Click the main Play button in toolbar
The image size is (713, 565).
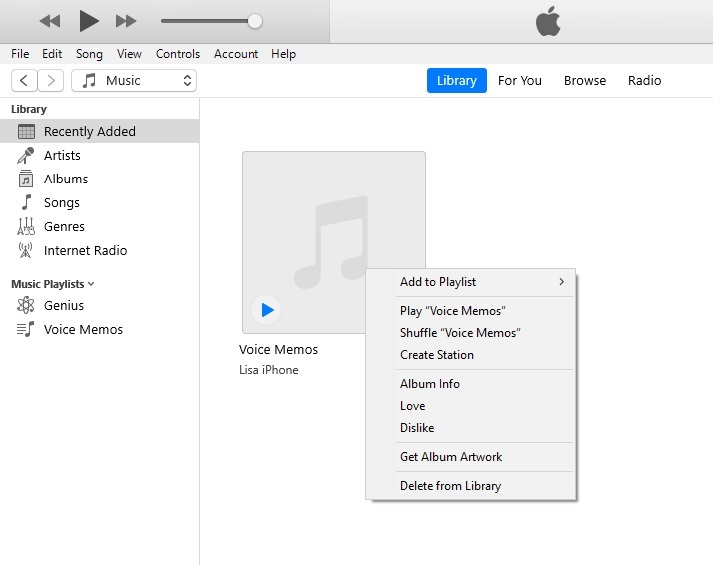pyautogui.click(x=89, y=21)
